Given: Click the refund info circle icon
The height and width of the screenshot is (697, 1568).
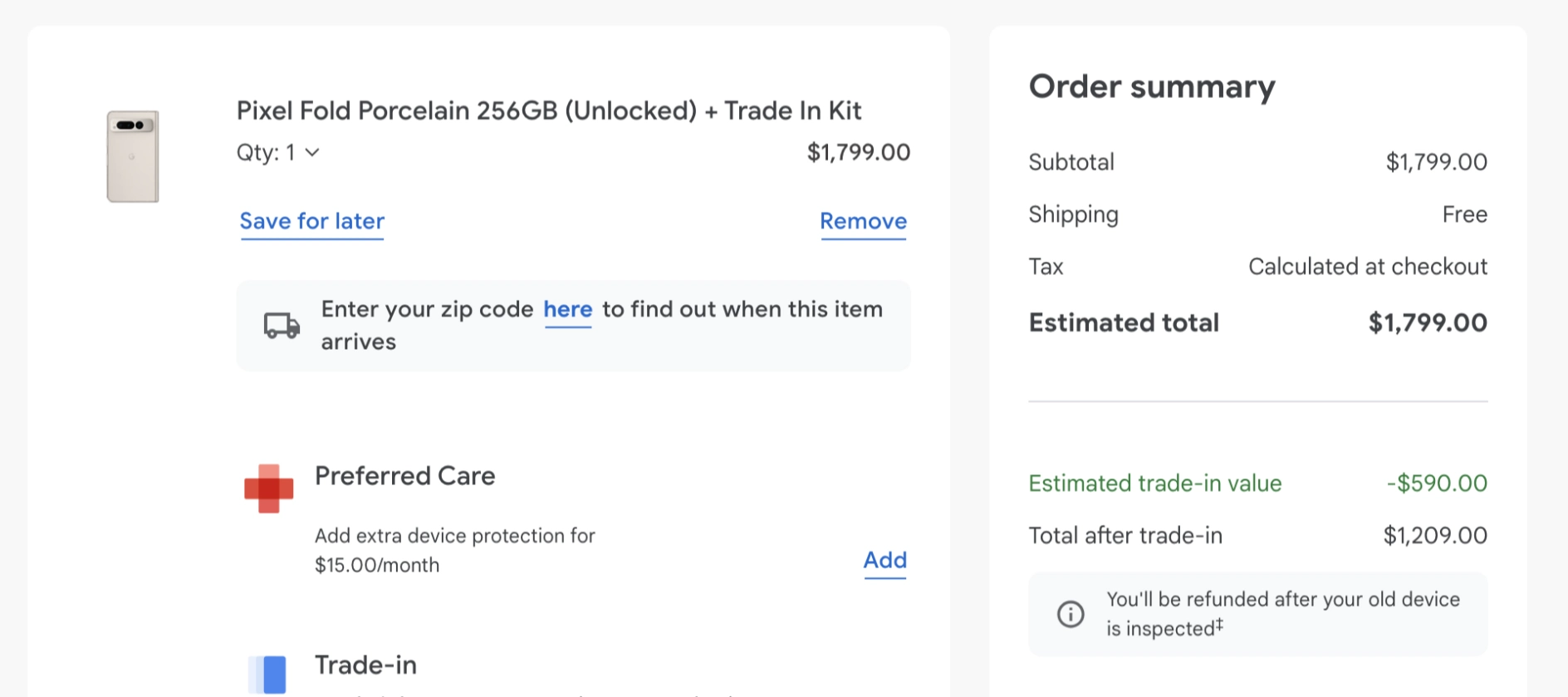Looking at the screenshot, I should pyautogui.click(x=1071, y=614).
